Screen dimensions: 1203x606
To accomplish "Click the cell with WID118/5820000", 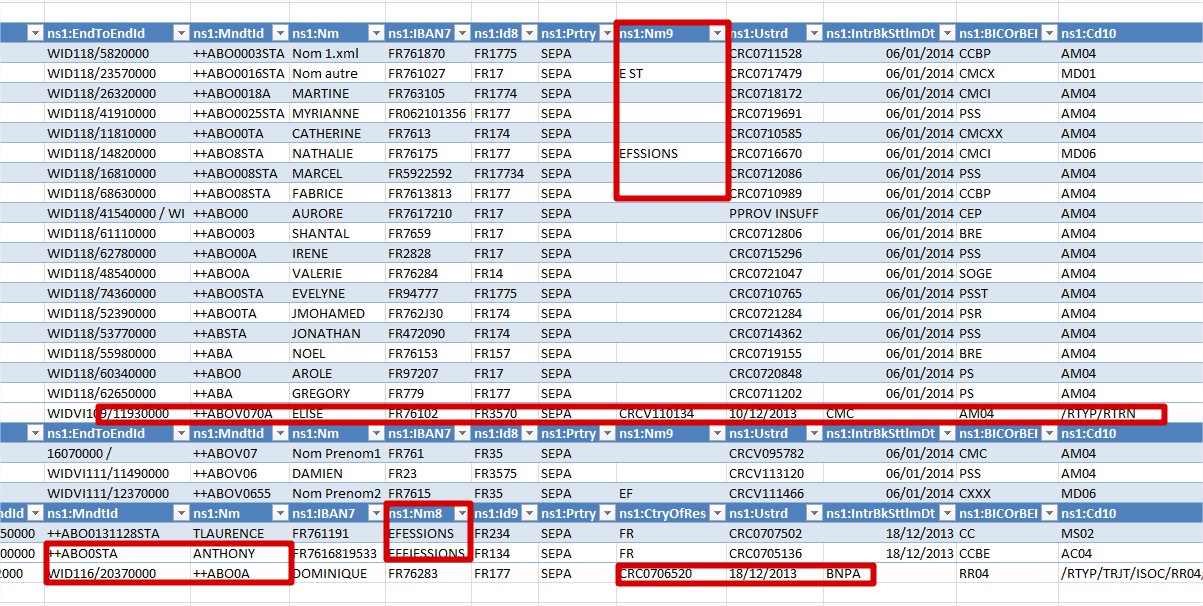I will click(x=99, y=53).
